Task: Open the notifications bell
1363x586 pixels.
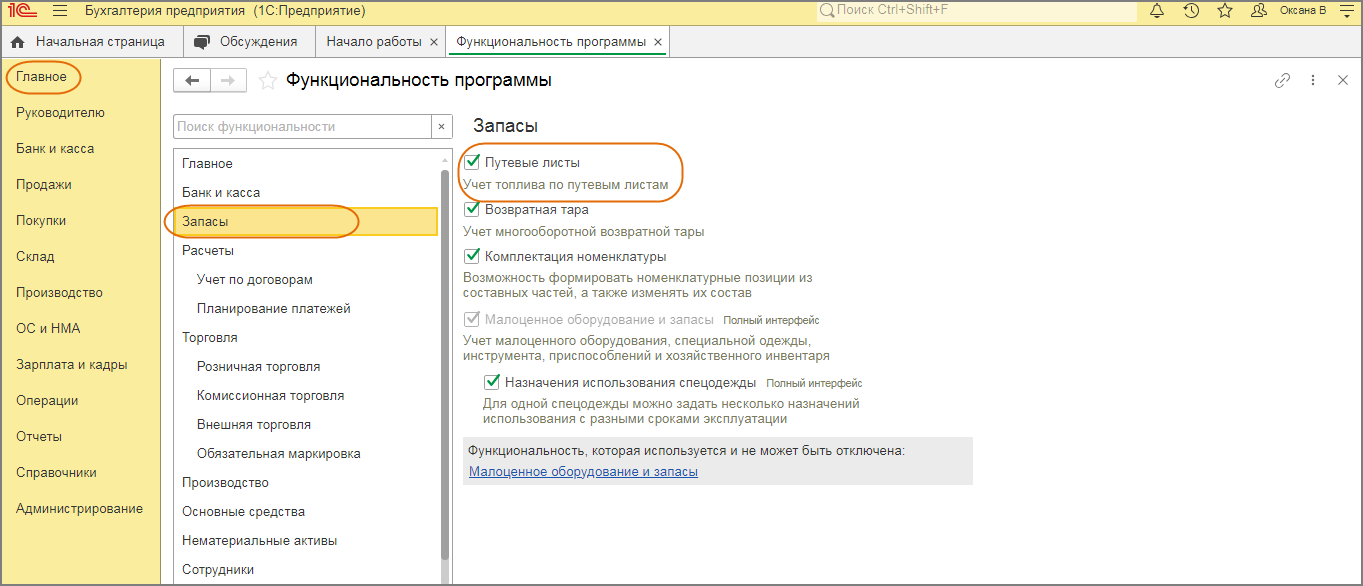Action: pyautogui.click(x=1157, y=11)
